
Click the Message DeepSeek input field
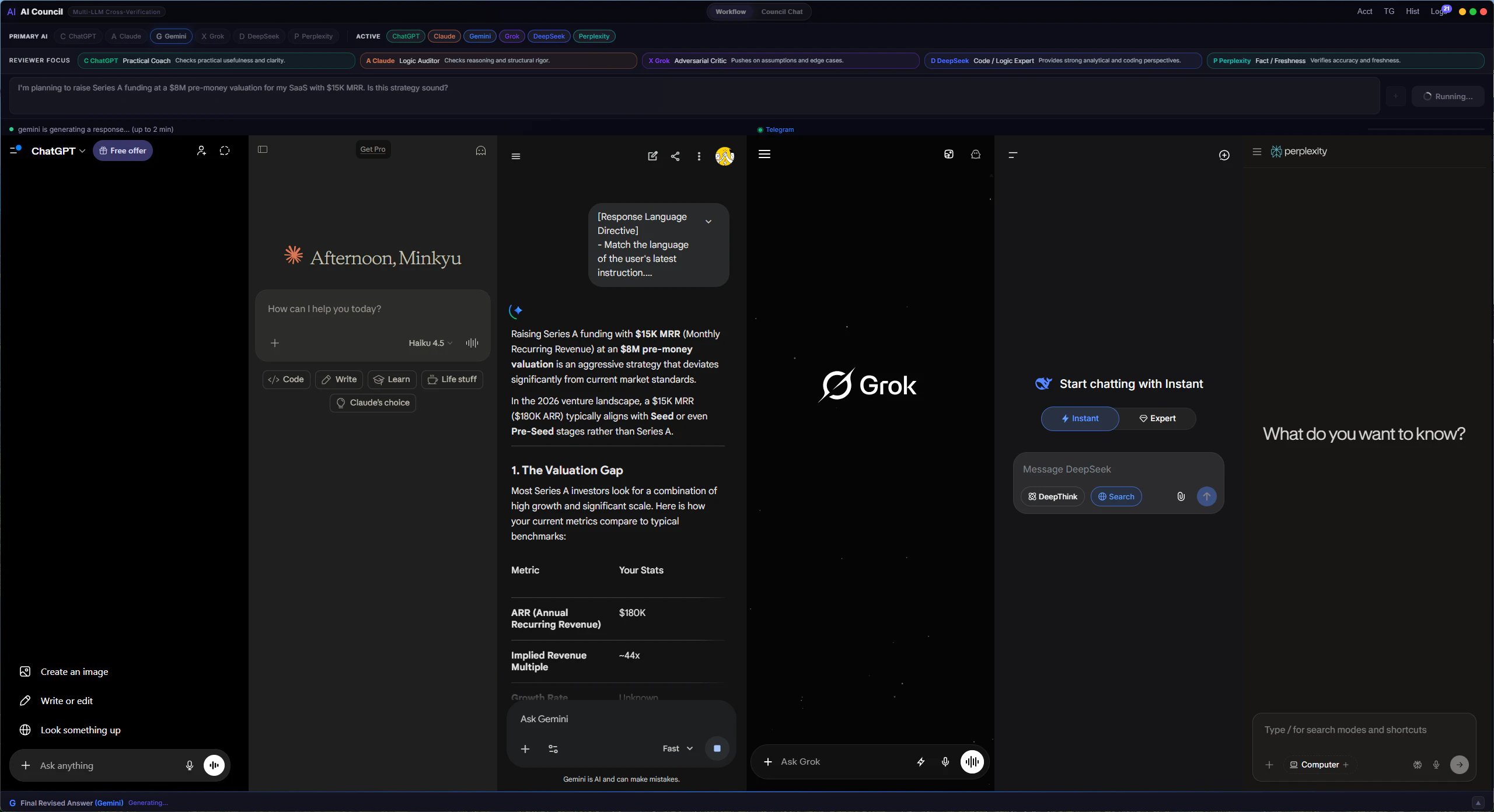(x=1118, y=469)
